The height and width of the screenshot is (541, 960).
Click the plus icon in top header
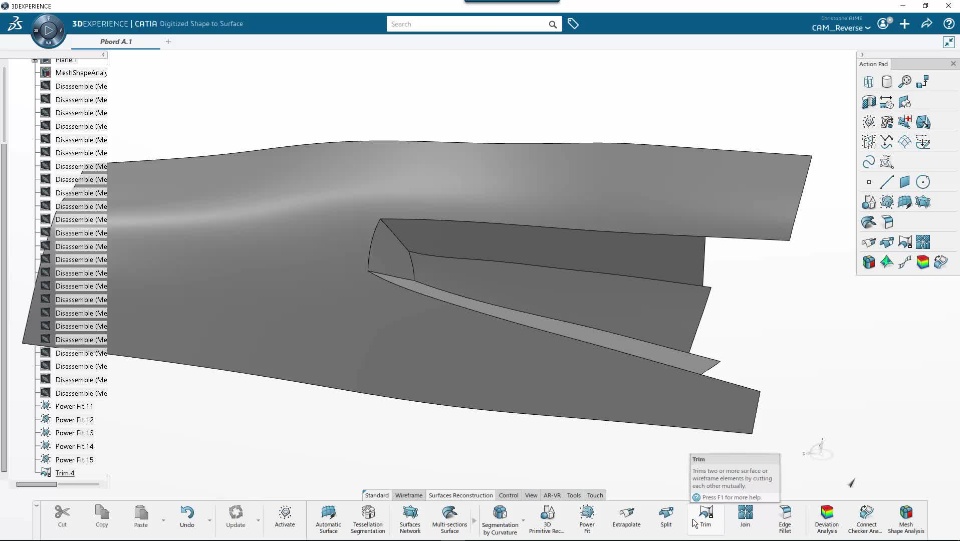904,24
